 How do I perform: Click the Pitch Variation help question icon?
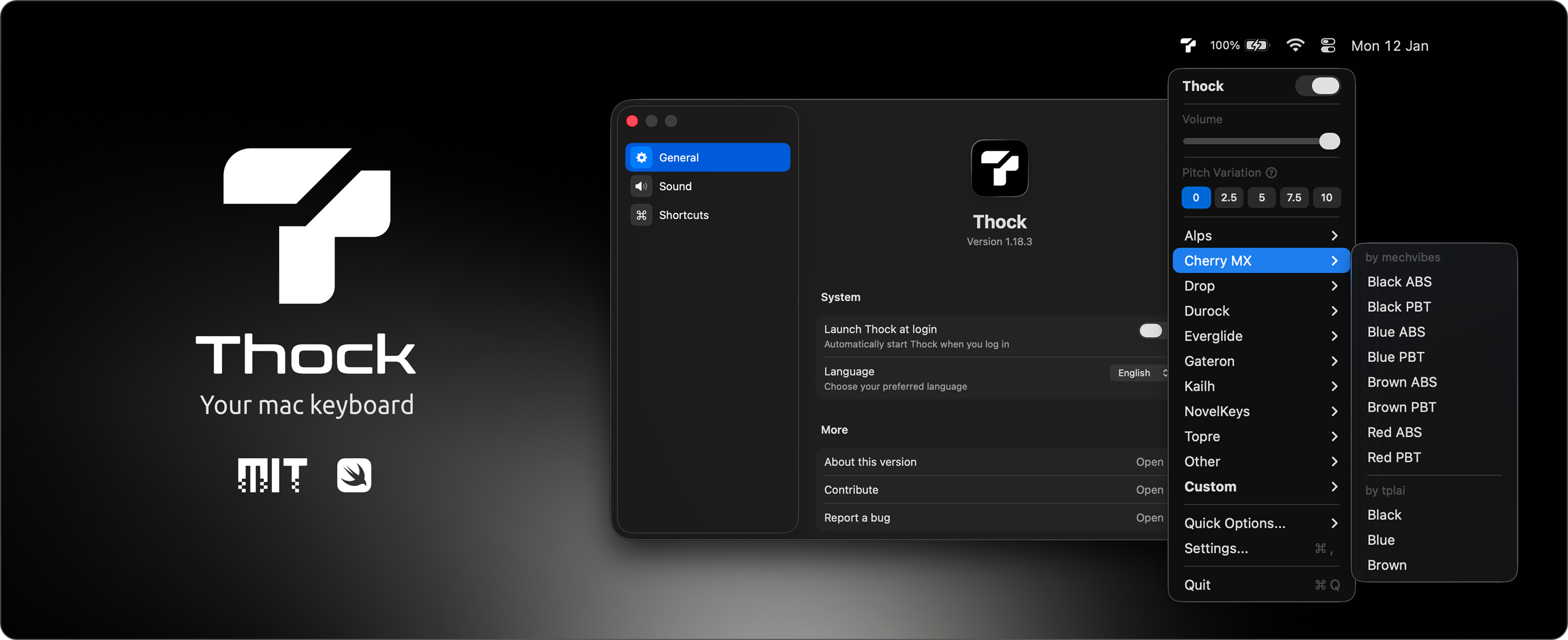pyautogui.click(x=1271, y=173)
